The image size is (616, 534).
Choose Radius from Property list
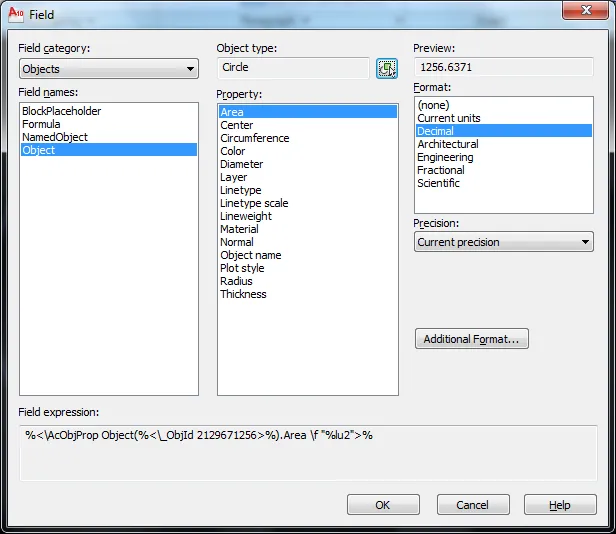coord(237,281)
